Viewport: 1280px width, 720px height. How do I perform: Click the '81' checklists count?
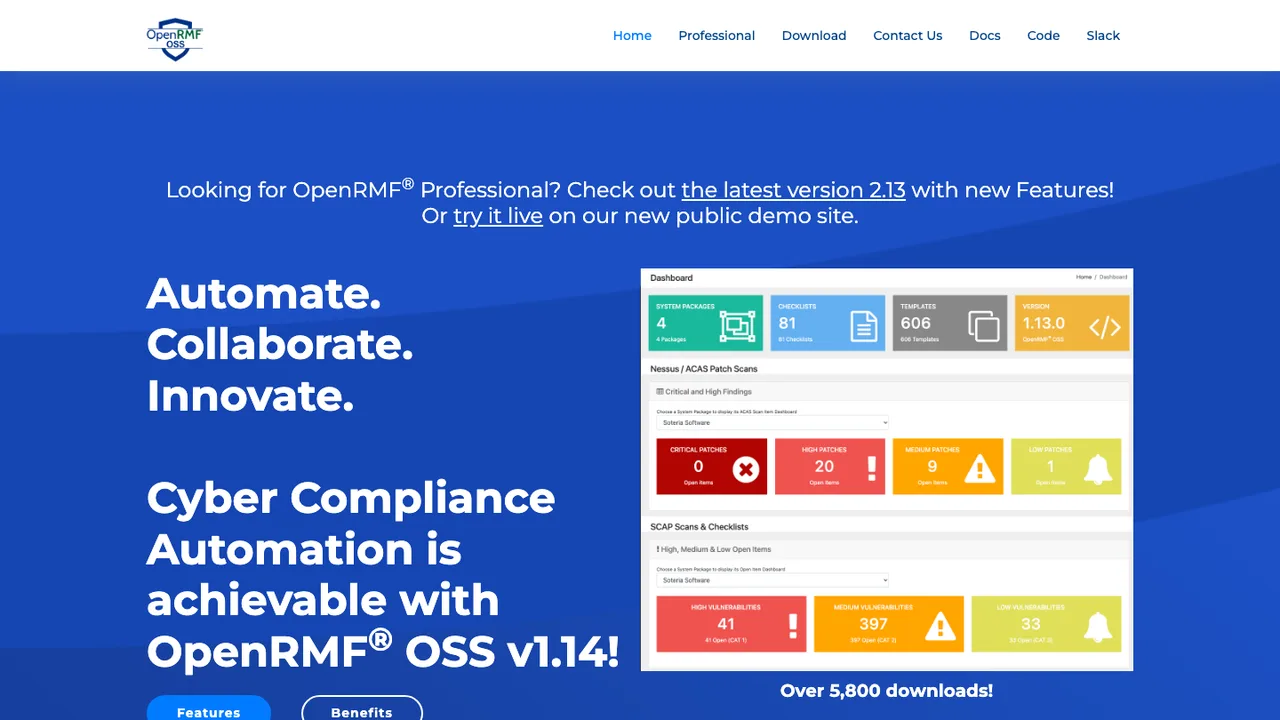[787, 323]
